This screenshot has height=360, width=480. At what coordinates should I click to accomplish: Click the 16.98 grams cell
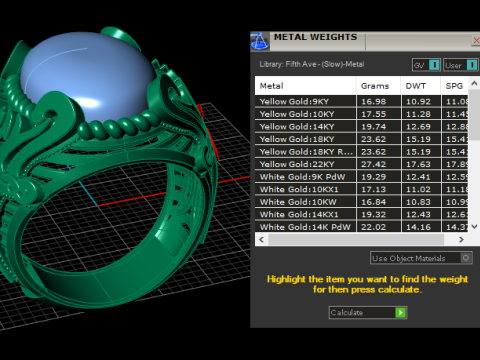click(x=379, y=101)
